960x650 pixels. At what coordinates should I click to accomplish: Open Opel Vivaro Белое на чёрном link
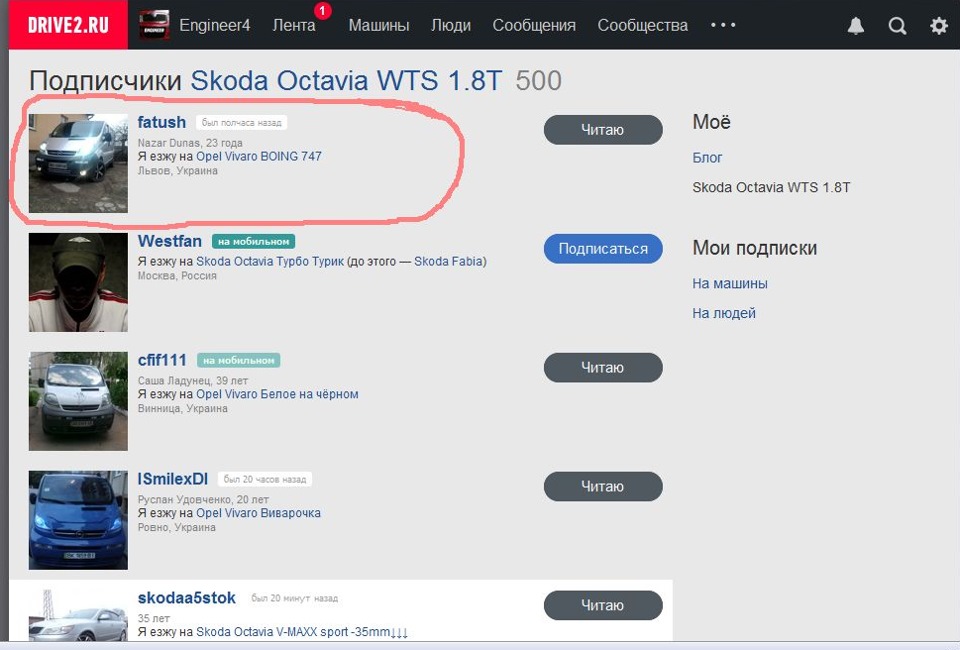pyautogui.click(x=277, y=394)
